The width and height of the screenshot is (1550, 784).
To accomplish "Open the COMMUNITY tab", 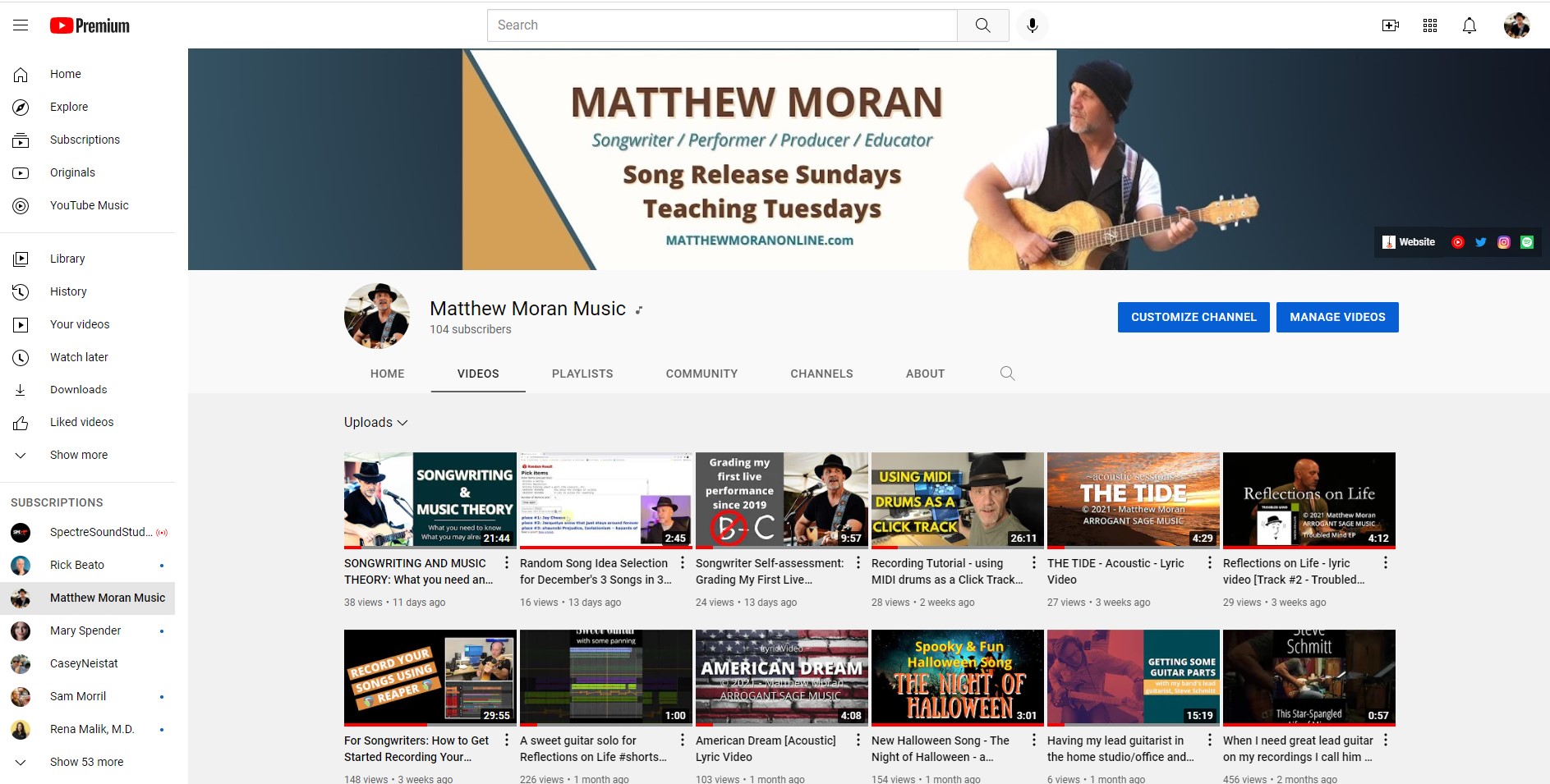I will point(701,374).
